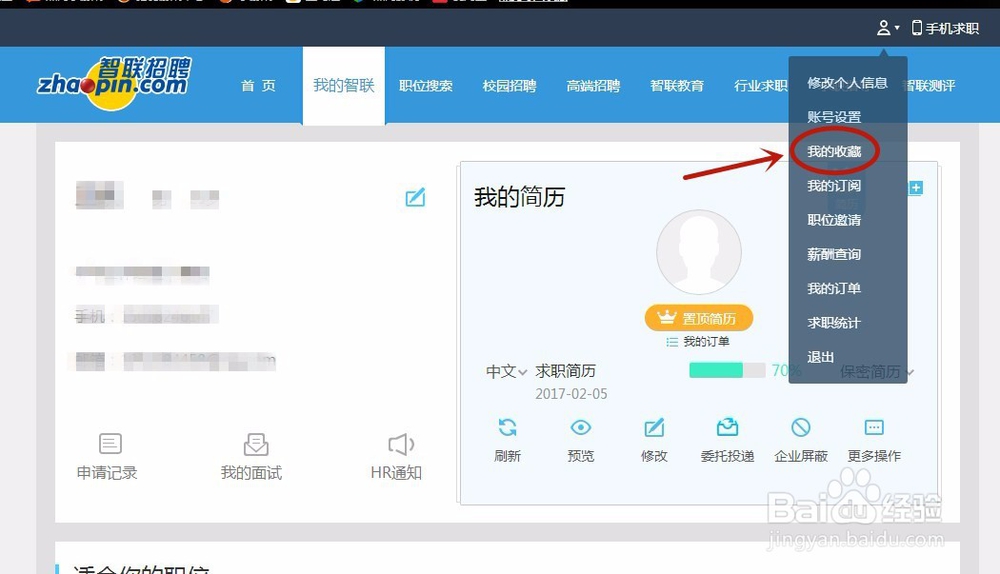
Task: Click the 置顶简历 orange button
Action: click(x=699, y=318)
